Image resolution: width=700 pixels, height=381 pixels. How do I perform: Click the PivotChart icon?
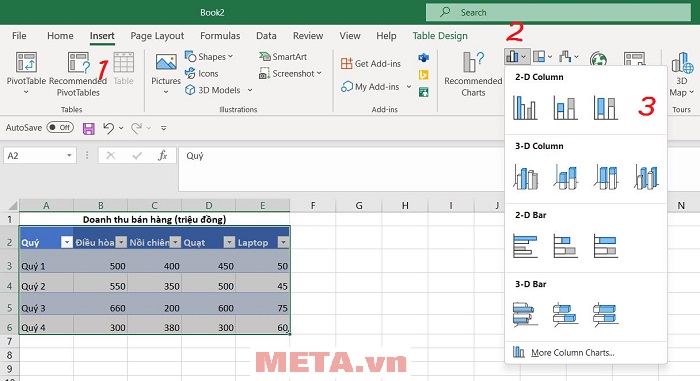click(634, 59)
